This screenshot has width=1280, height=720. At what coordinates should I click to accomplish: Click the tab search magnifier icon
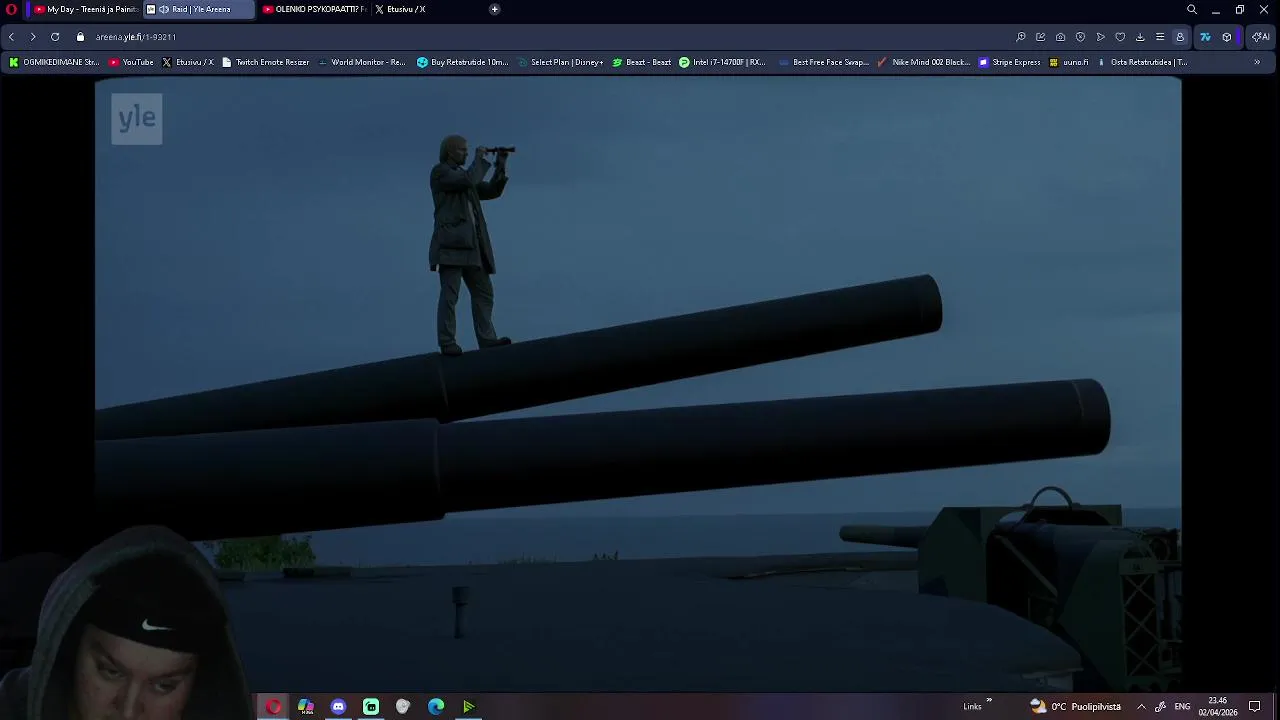point(1192,9)
